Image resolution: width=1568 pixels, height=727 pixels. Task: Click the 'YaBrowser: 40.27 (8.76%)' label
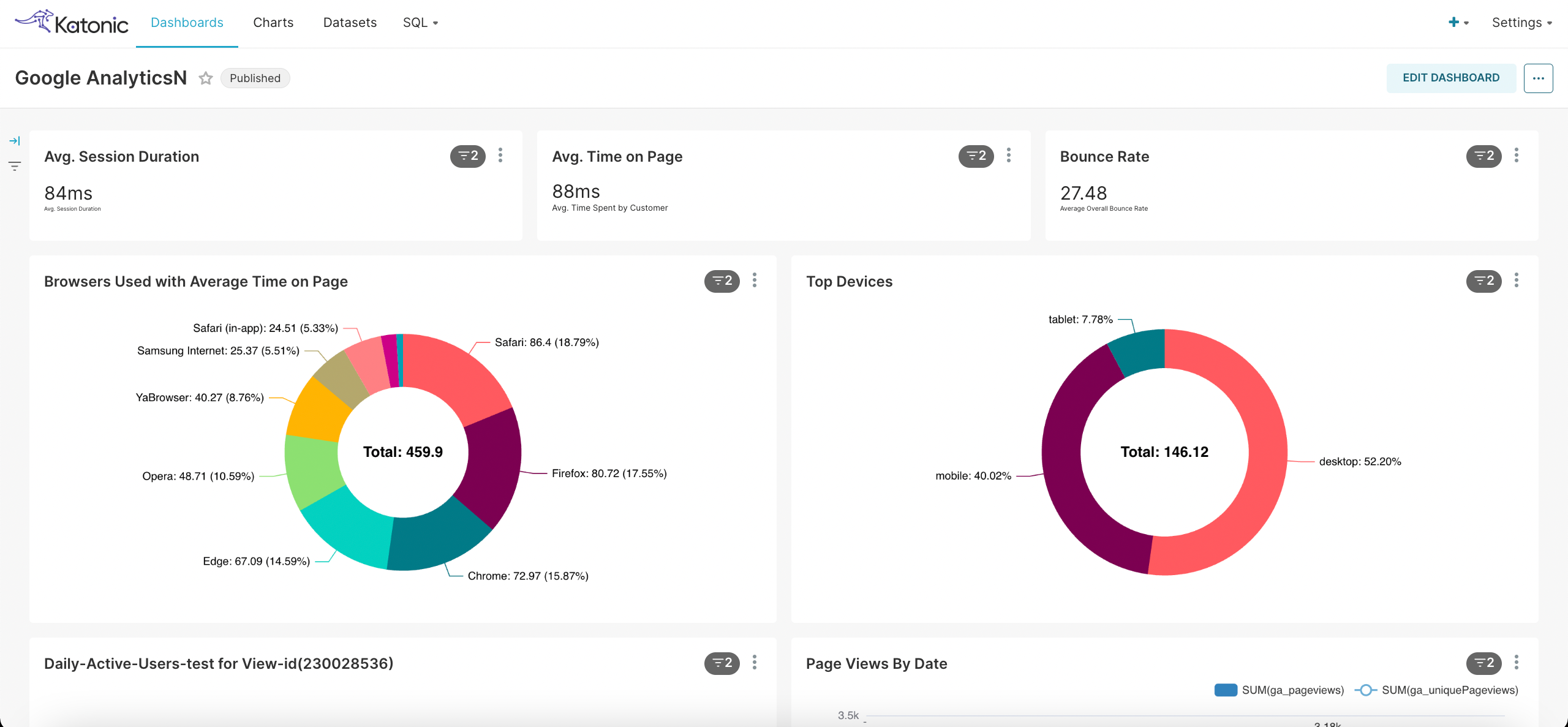pyautogui.click(x=200, y=398)
